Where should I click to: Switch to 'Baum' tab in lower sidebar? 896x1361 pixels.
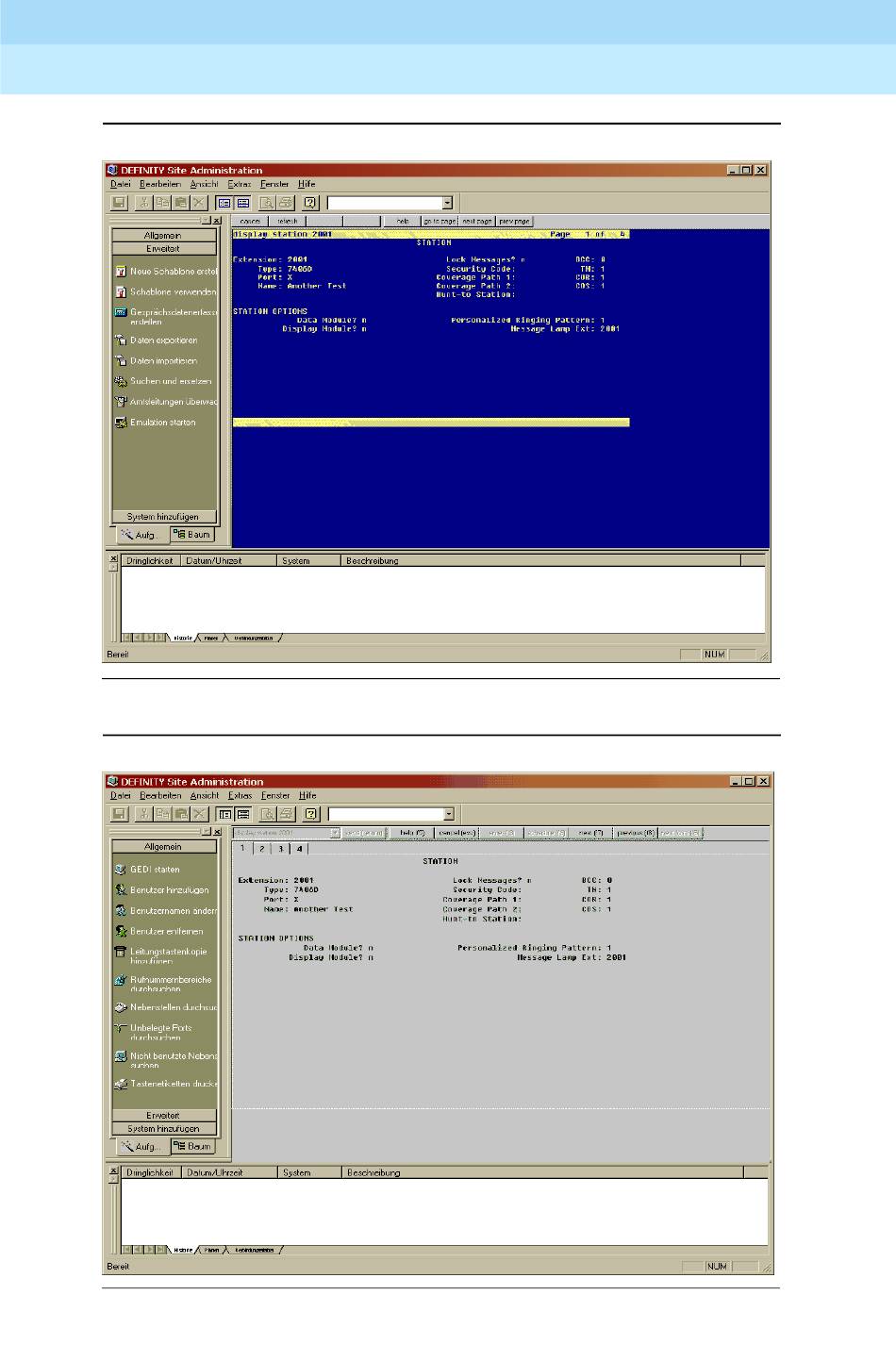click(192, 1146)
